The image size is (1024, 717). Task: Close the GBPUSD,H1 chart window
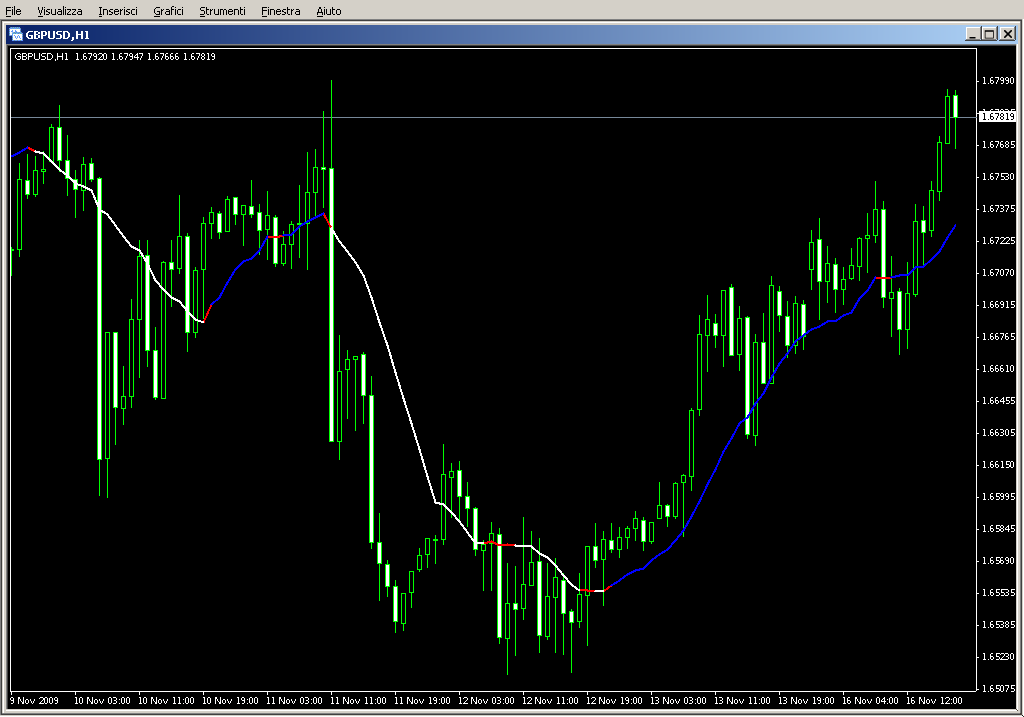click(1008, 34)
